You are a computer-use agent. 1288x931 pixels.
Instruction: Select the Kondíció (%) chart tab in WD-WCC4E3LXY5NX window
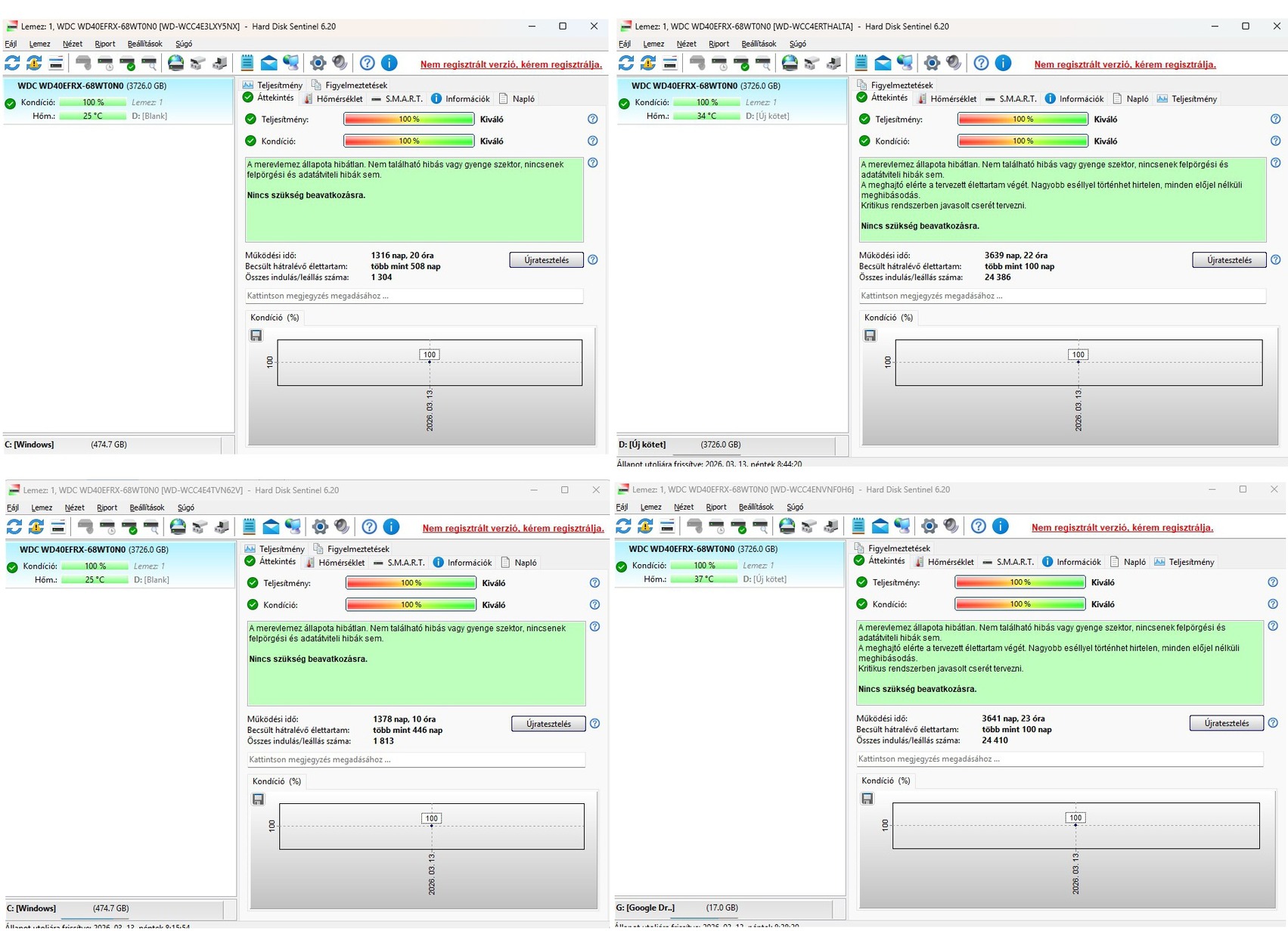tap(275, 318)
